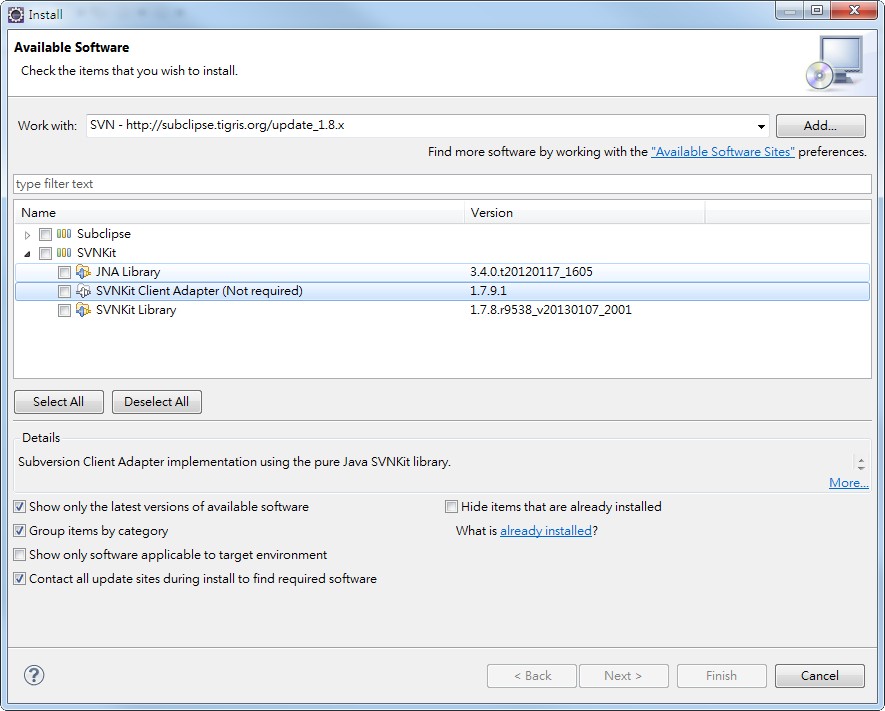Click the JNA Library plugin icon

coord(82,271)
